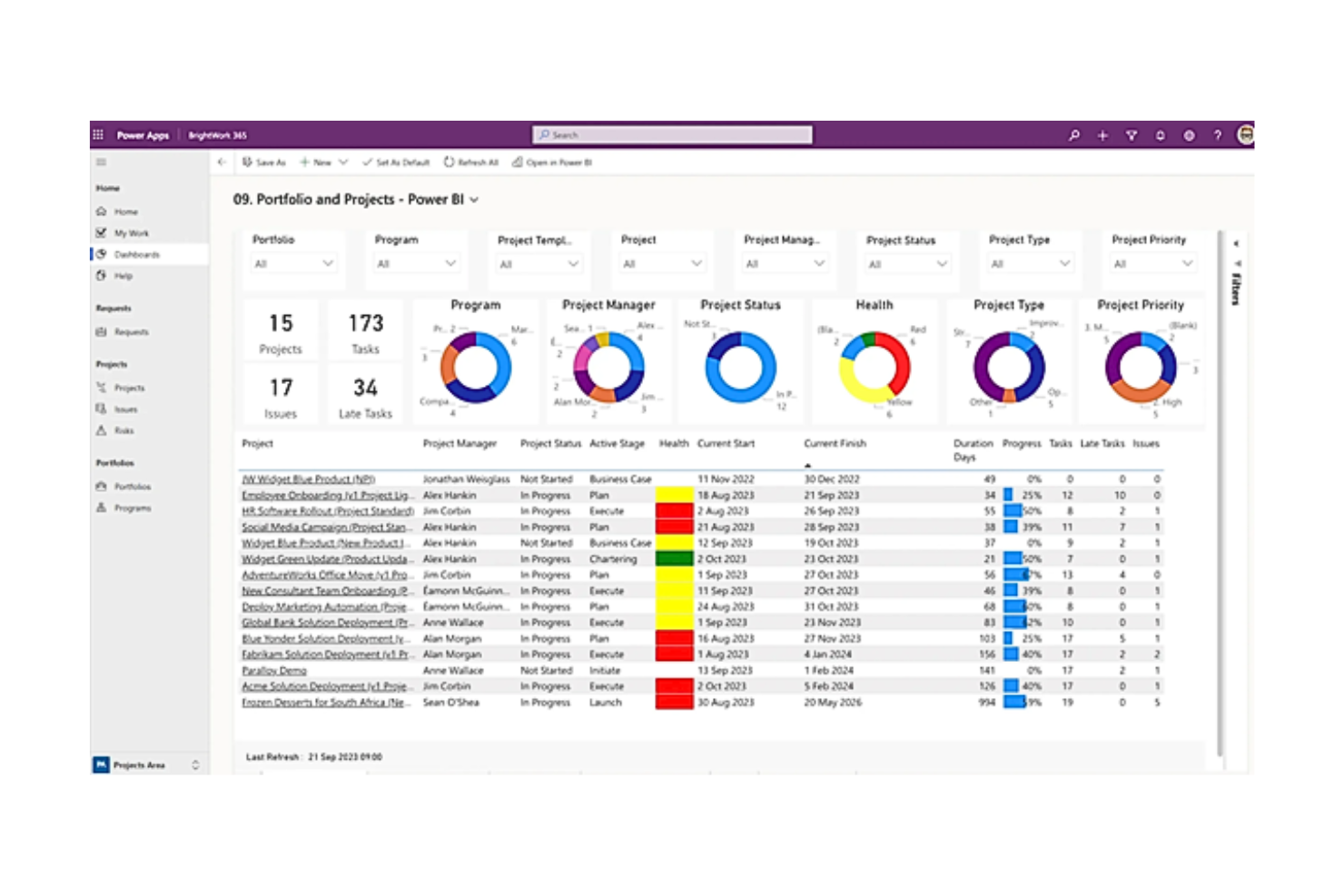This screenshot has height=896, width=1344.
Task: Open Risks in the sidebar
Action: [x=124, y=431]
